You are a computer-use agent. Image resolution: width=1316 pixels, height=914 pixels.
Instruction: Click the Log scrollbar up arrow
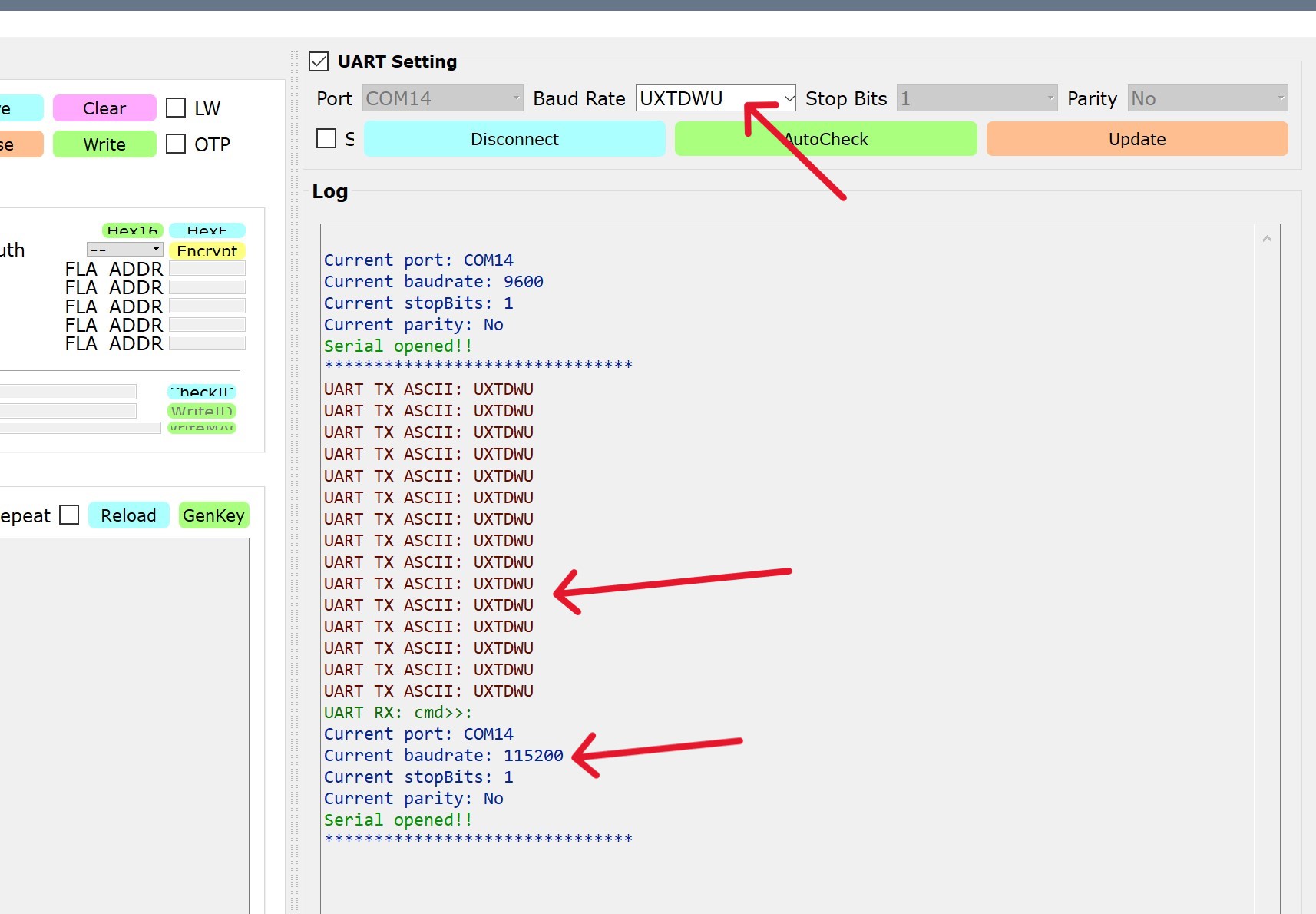(1267, 239)
